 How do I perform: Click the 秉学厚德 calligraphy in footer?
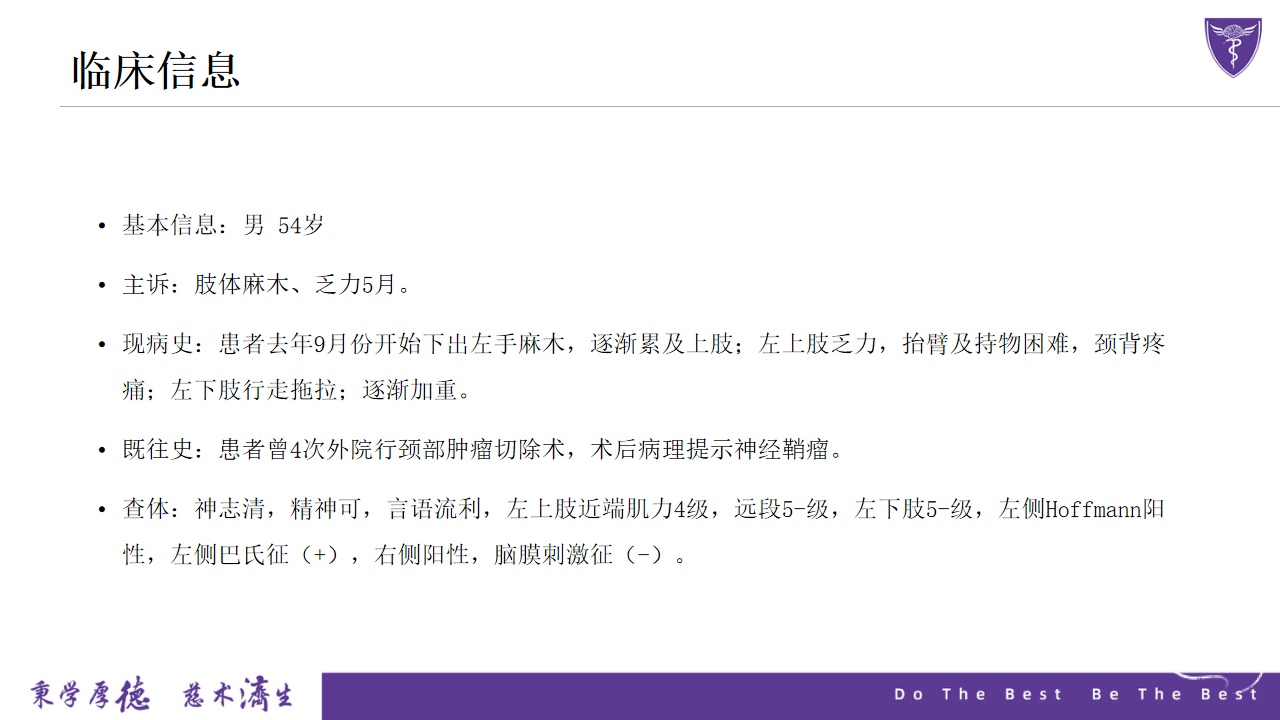pyautogui.click(x=89, y=694)
